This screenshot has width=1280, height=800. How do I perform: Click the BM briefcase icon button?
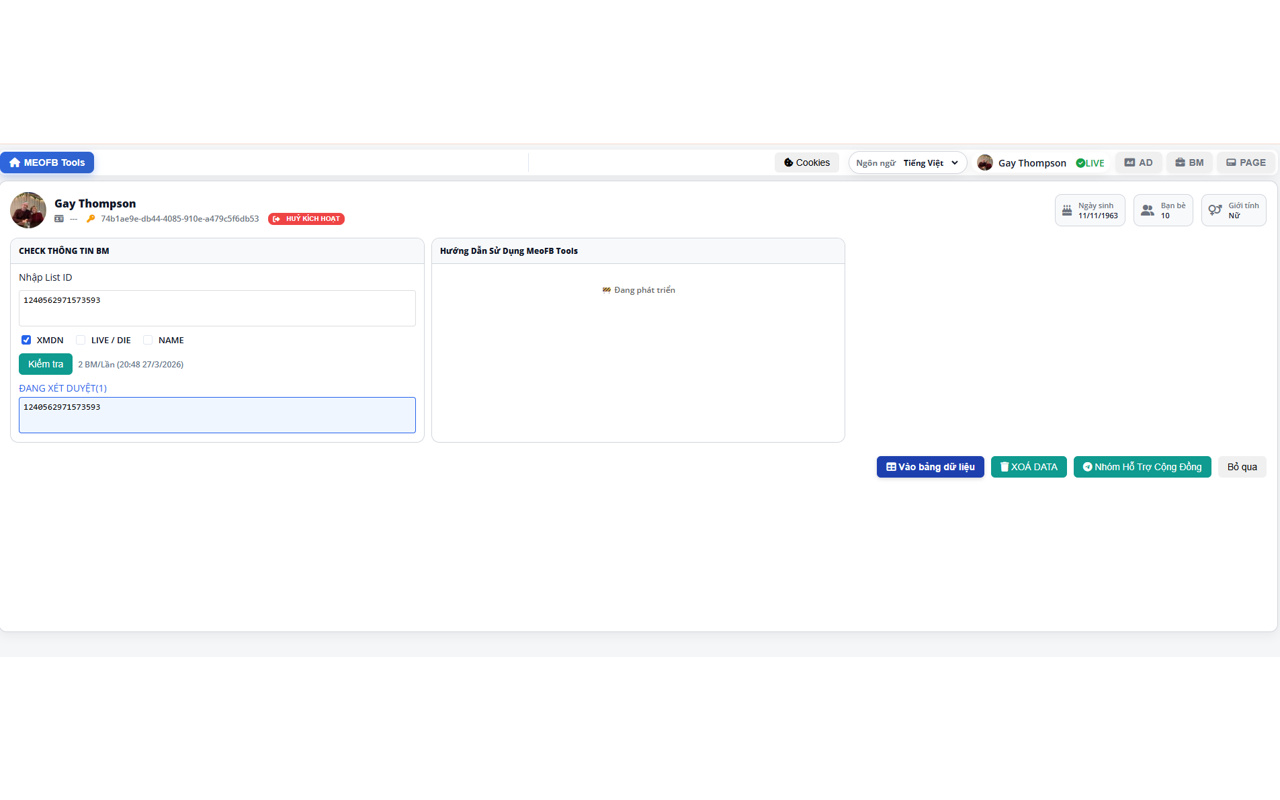click(1180, 162)
